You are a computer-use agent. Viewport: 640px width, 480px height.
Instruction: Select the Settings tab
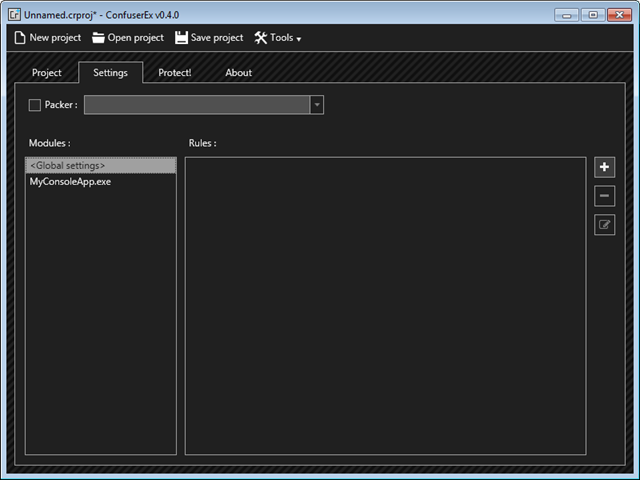(x=110, y=73)
